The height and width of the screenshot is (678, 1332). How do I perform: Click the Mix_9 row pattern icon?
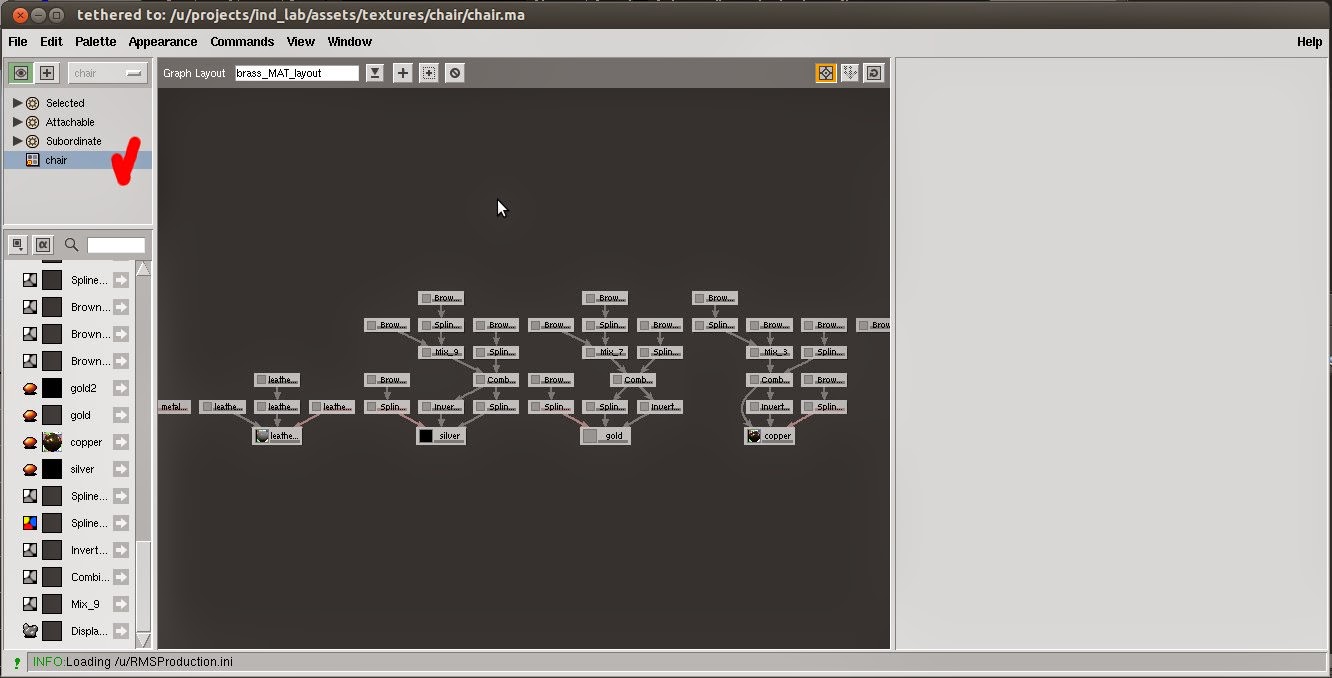click(30, 604)
